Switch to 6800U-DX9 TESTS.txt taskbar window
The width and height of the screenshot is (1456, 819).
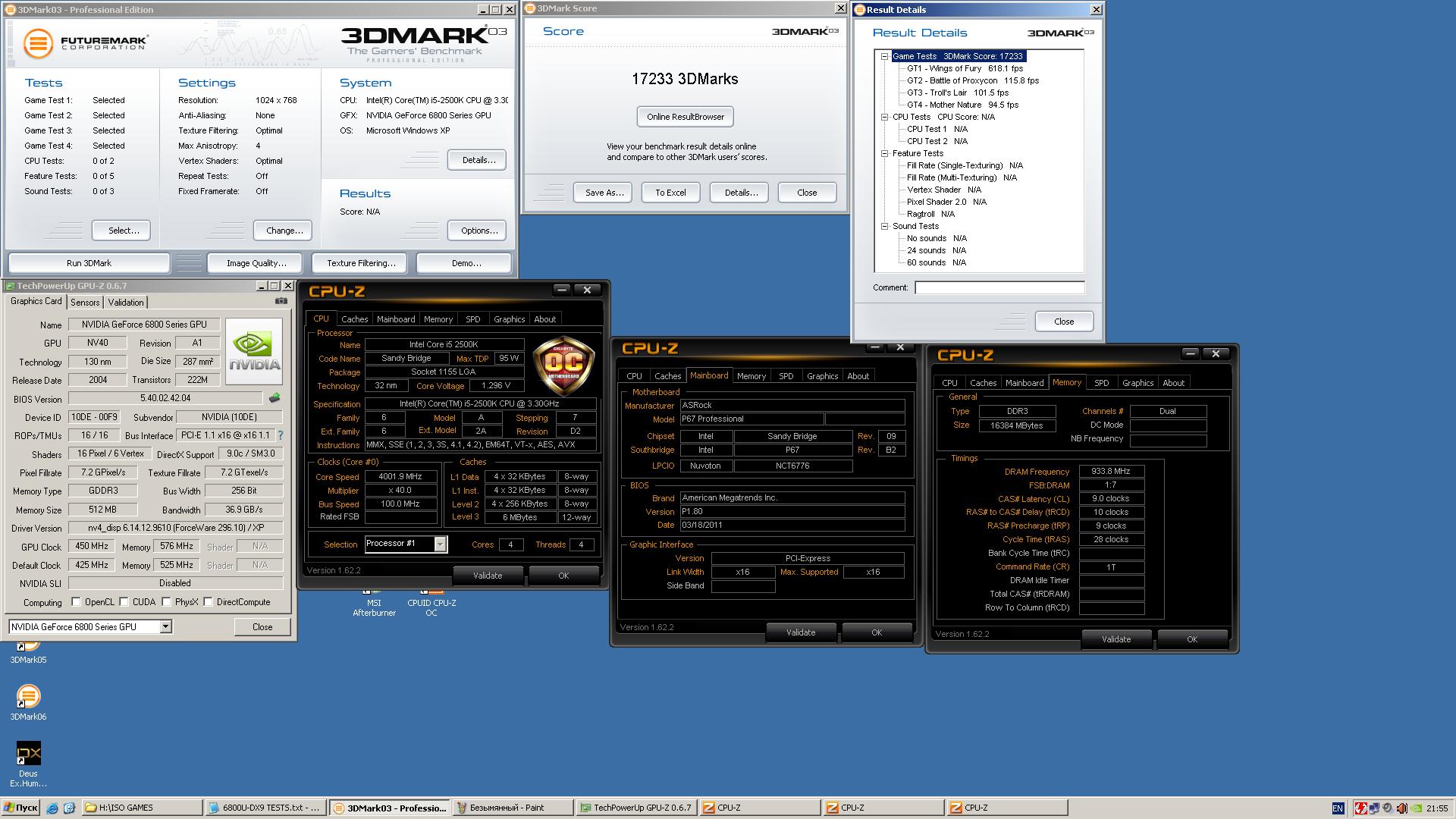pyautogui.click(x=266, y=808)
